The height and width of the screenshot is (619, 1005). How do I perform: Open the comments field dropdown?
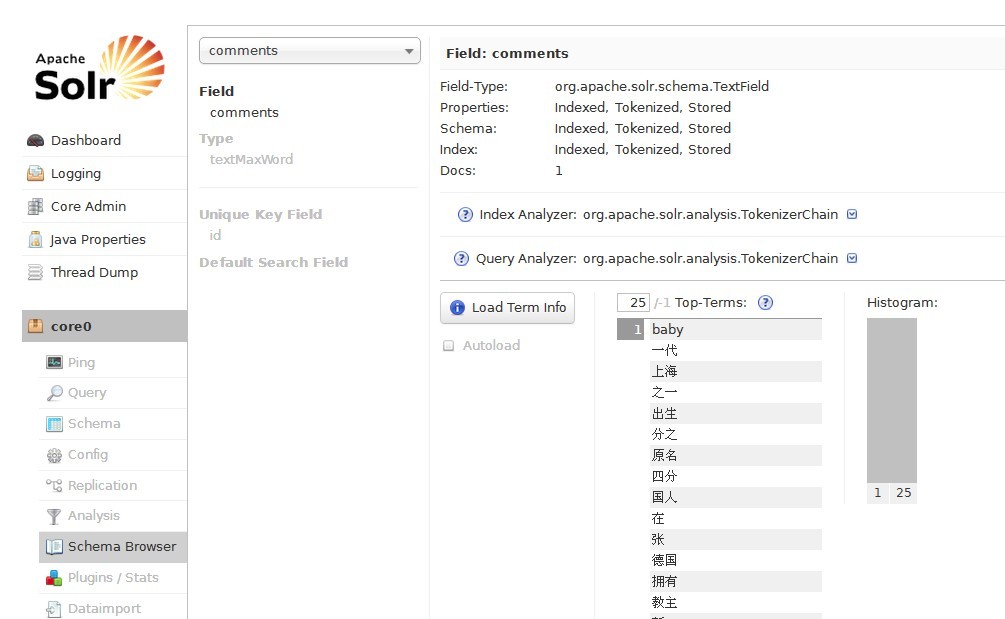coord(310,51)
